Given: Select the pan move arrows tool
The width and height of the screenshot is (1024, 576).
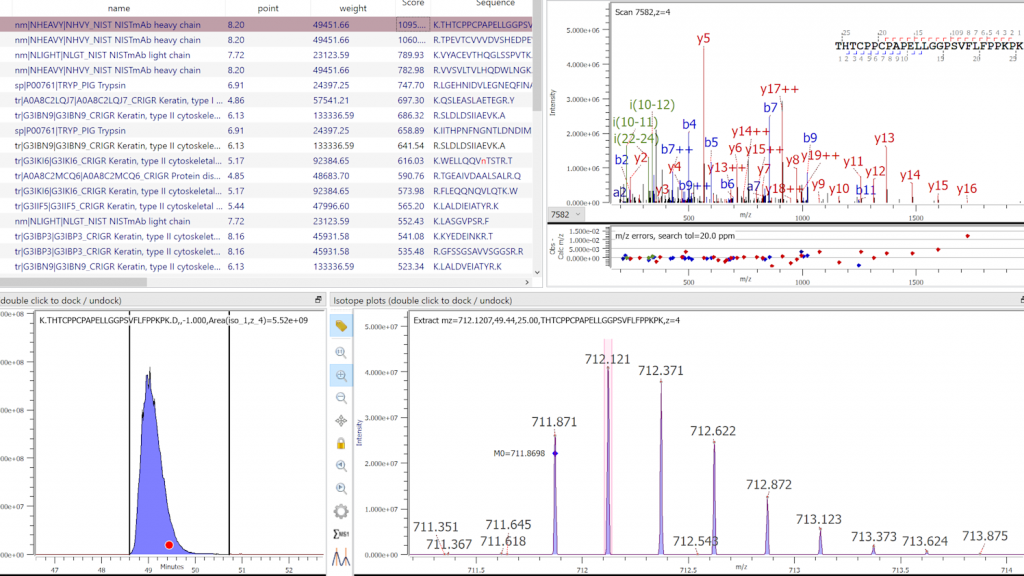Looking at the screenshot, I should tap(341, 421).
